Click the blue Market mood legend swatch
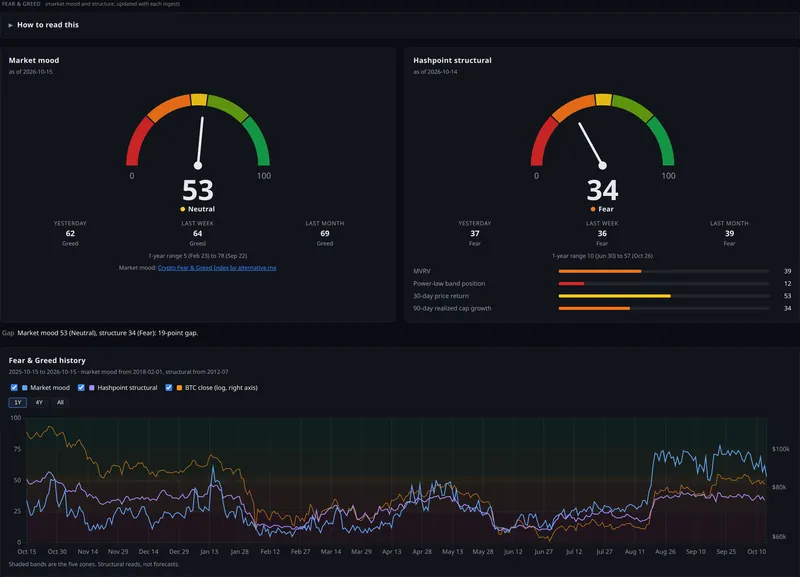 [24, 388]
